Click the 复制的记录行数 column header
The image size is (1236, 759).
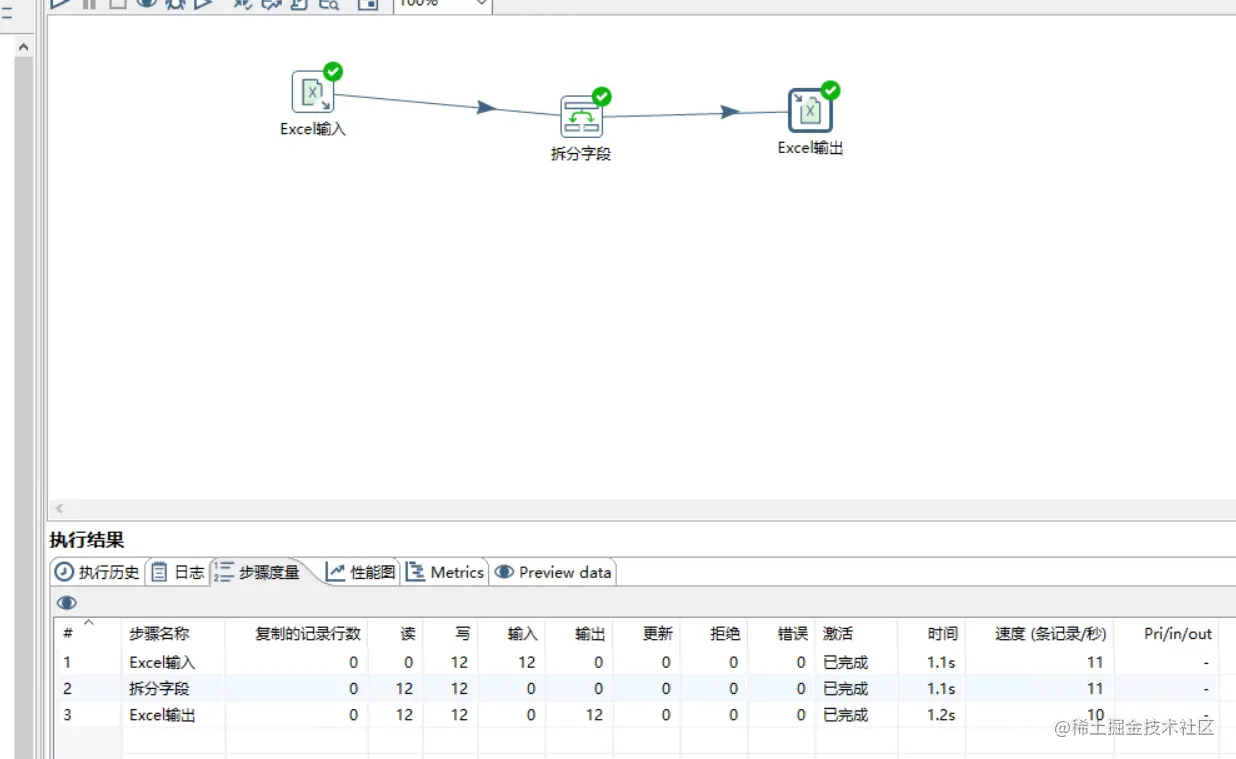[297, 633]
